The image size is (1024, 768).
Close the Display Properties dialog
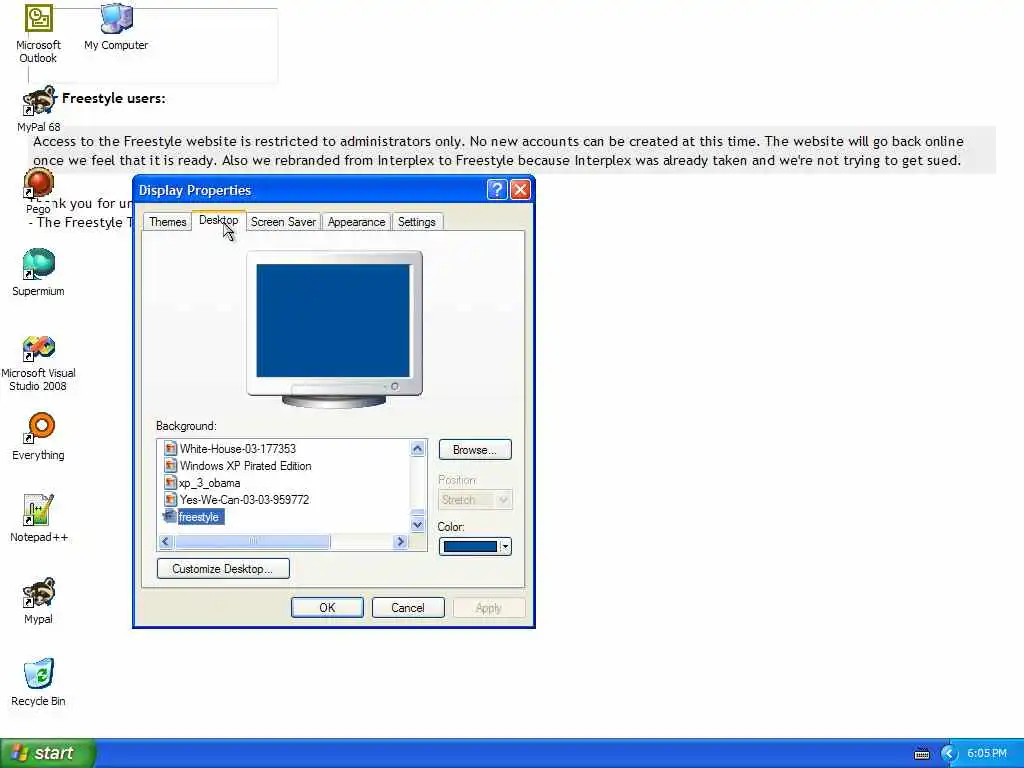520,189
